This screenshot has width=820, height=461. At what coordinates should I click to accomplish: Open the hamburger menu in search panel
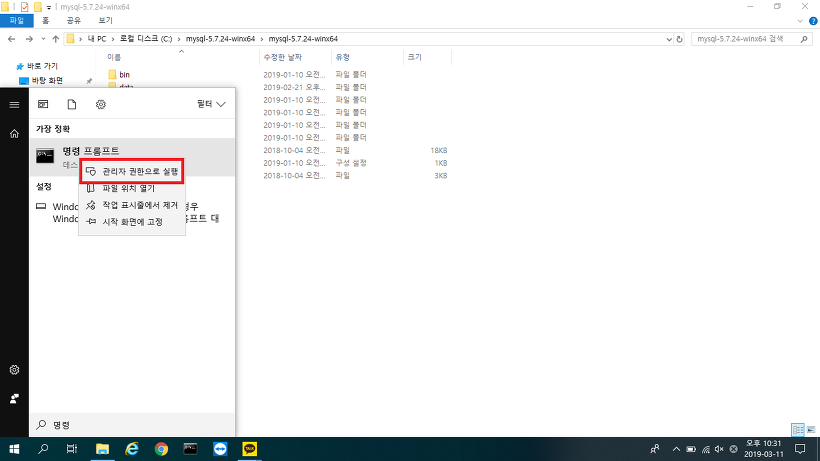point(14,105)
